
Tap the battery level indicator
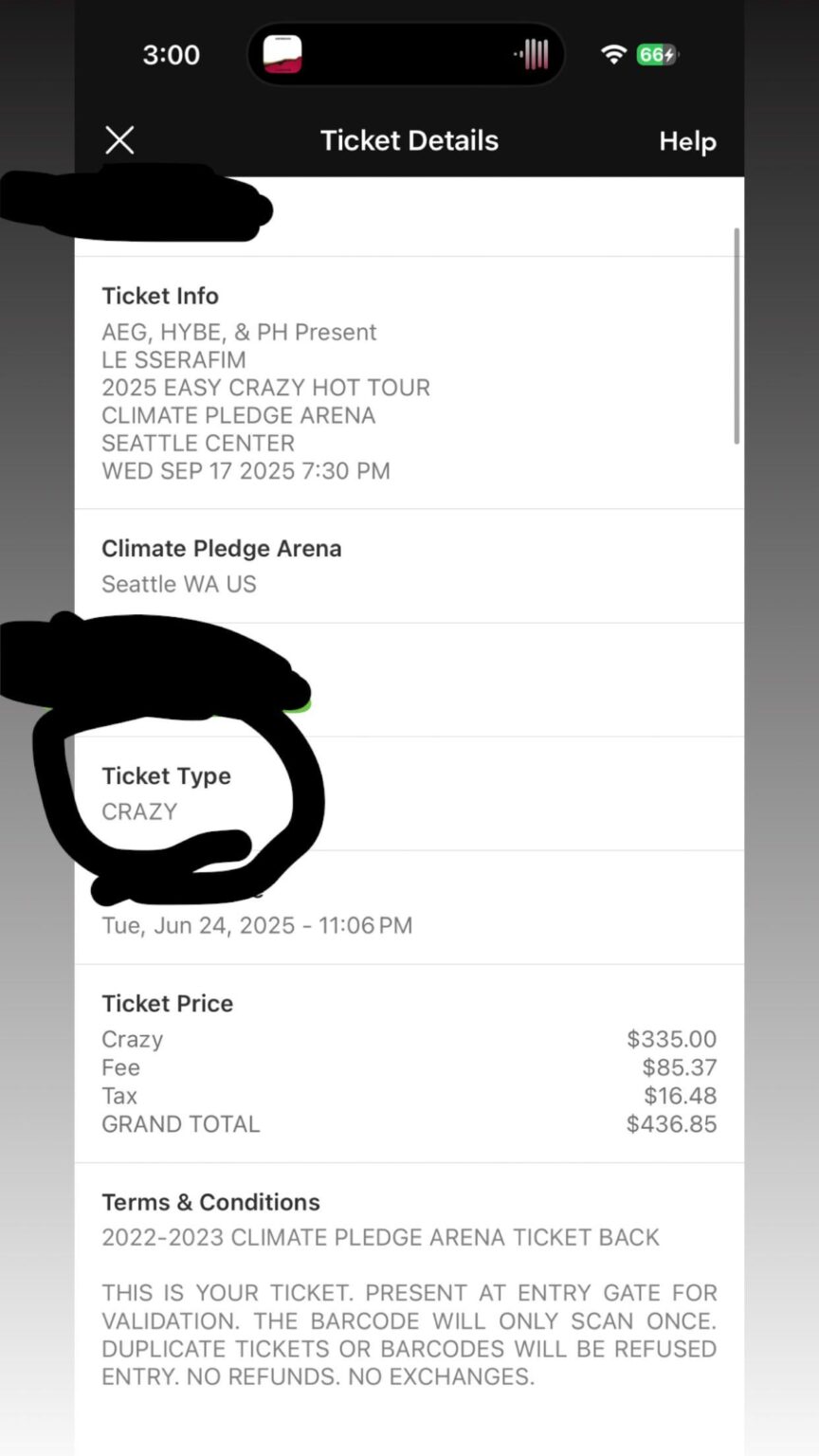pyautogui.click(x=657, y=55)
